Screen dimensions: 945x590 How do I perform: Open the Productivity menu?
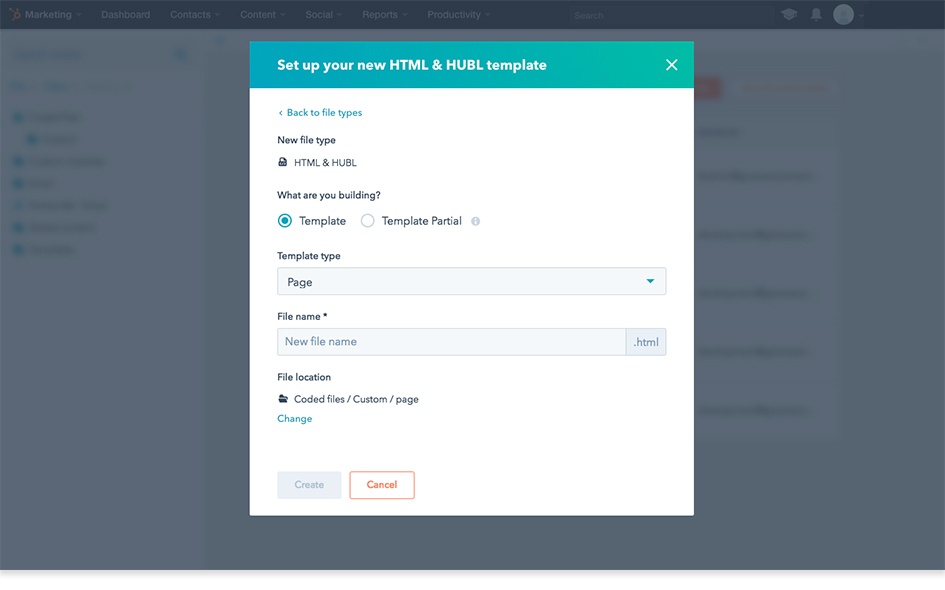click(x=459, y=14)
